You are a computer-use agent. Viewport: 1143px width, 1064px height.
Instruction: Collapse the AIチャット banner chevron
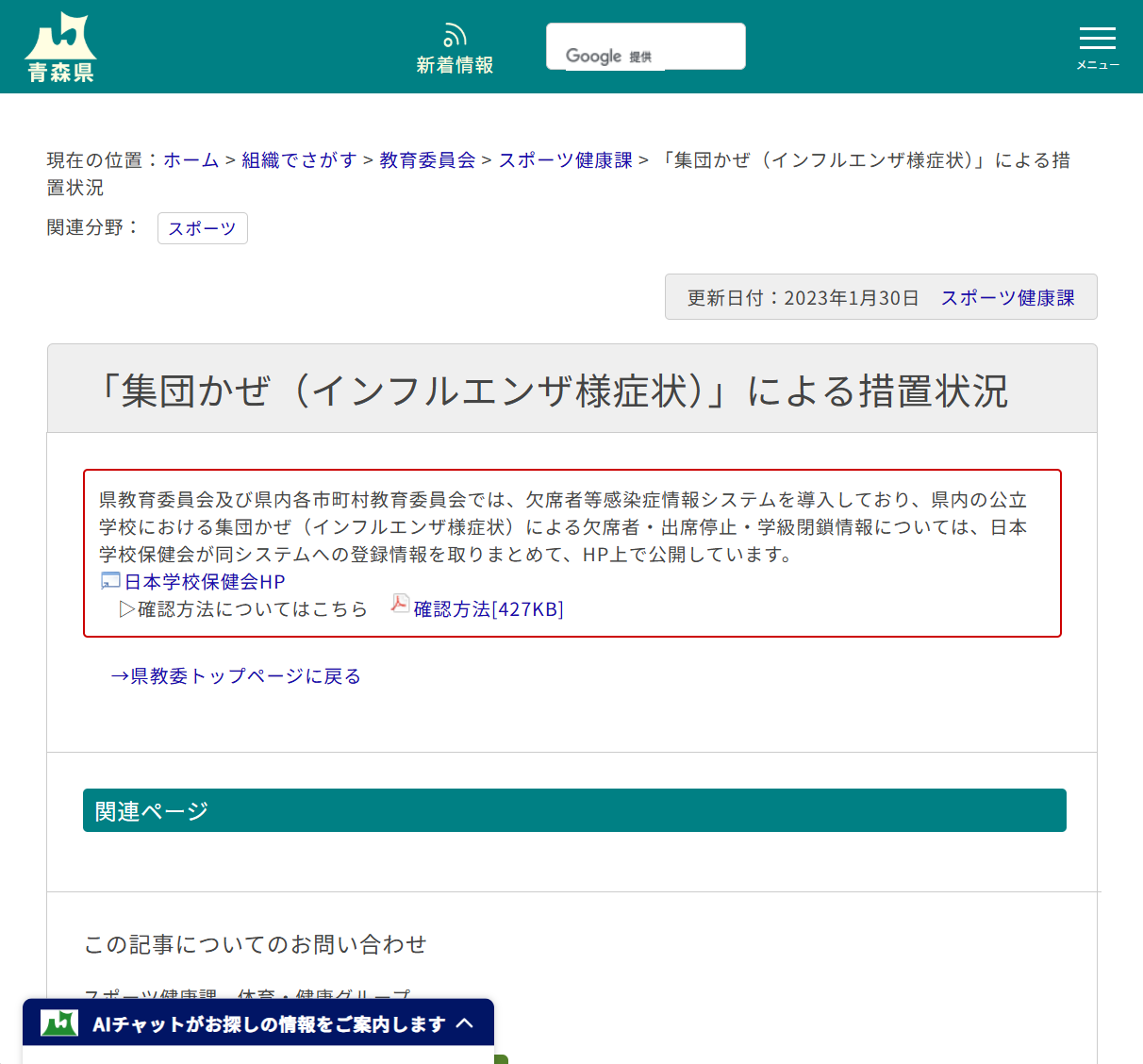(x=466, y=1022)
